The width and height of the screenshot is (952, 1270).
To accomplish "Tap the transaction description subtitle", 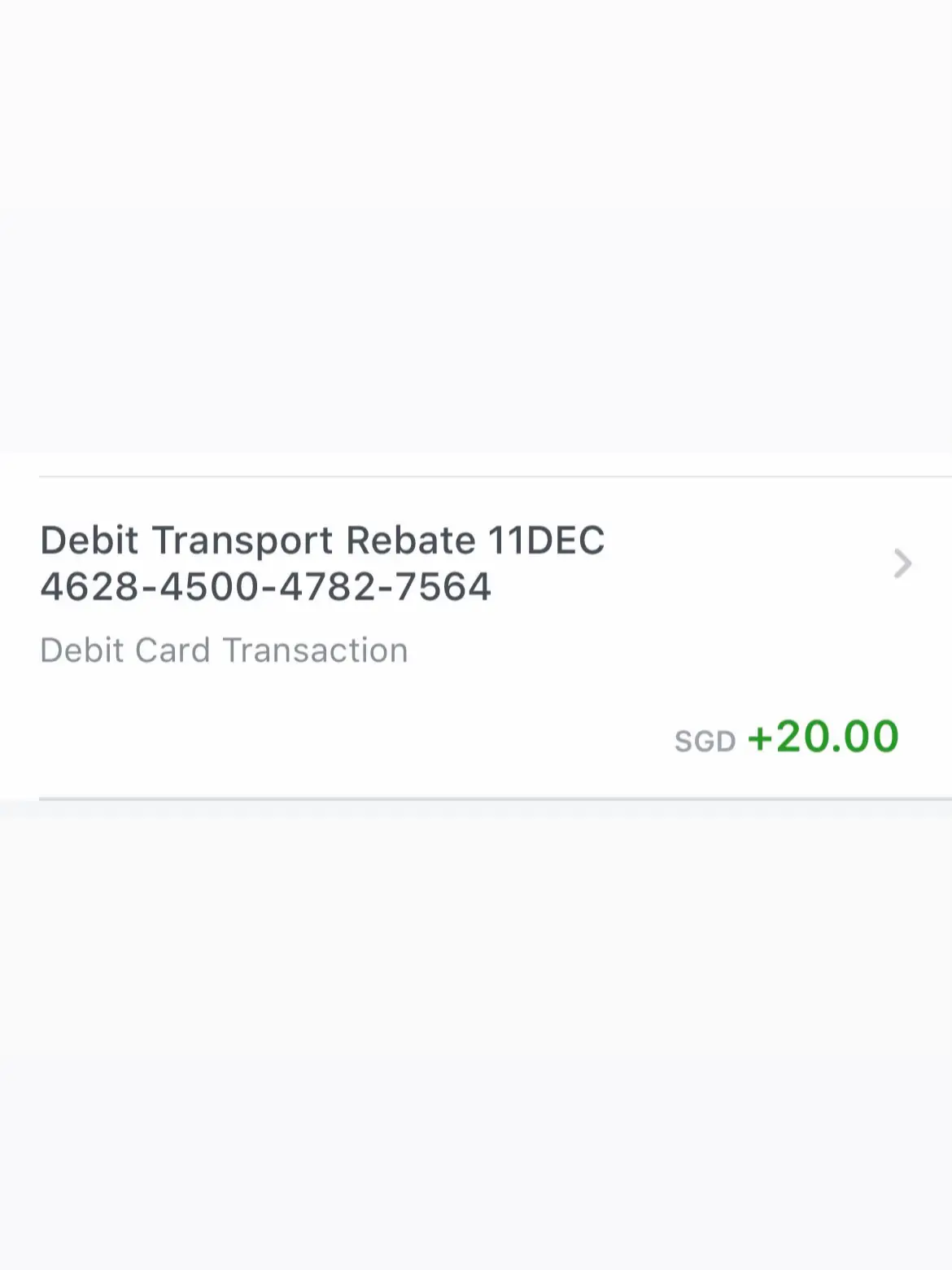I will [x=225, y=649].
